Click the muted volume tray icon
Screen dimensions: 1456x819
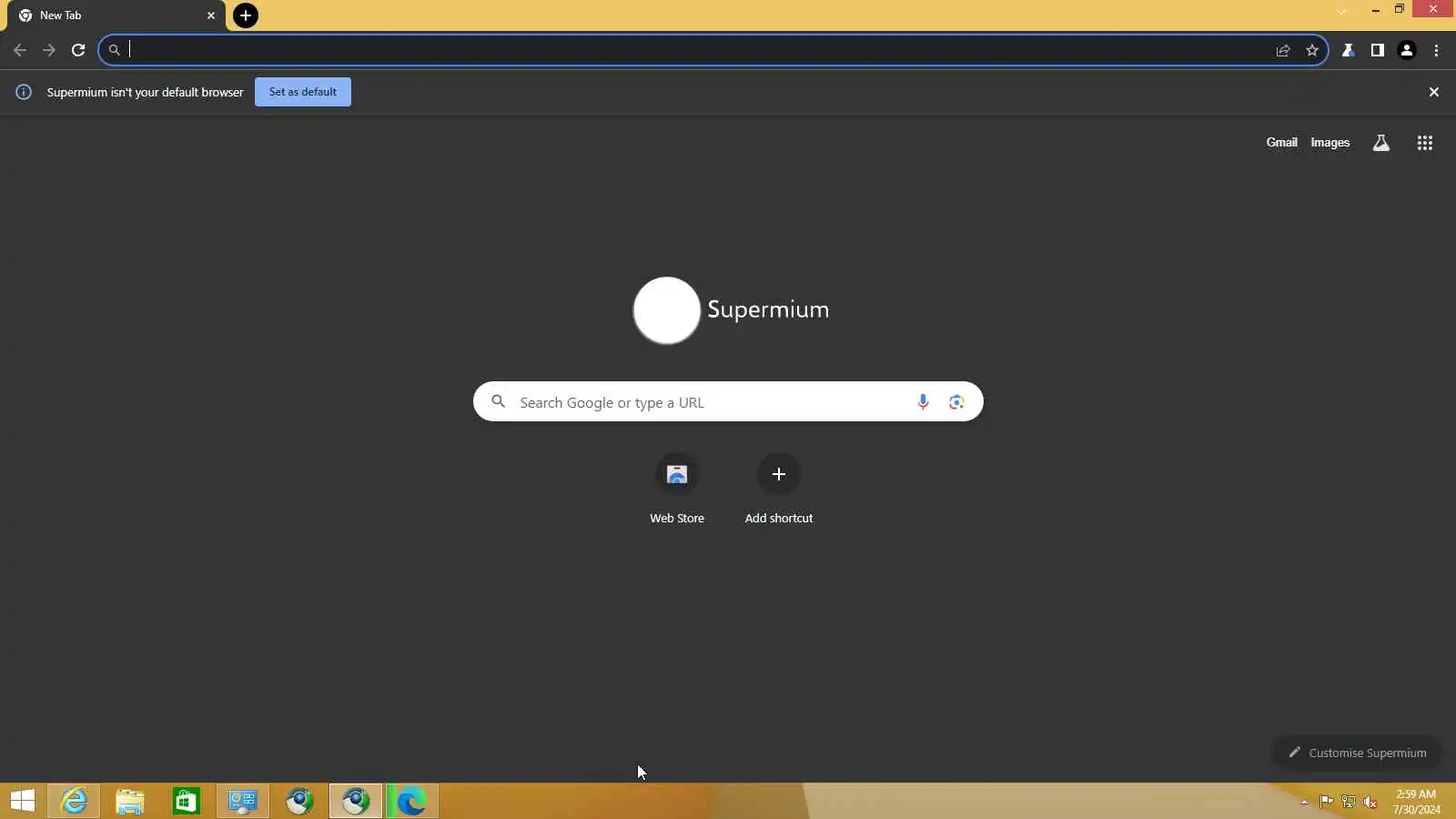[x=1370, y=802]
